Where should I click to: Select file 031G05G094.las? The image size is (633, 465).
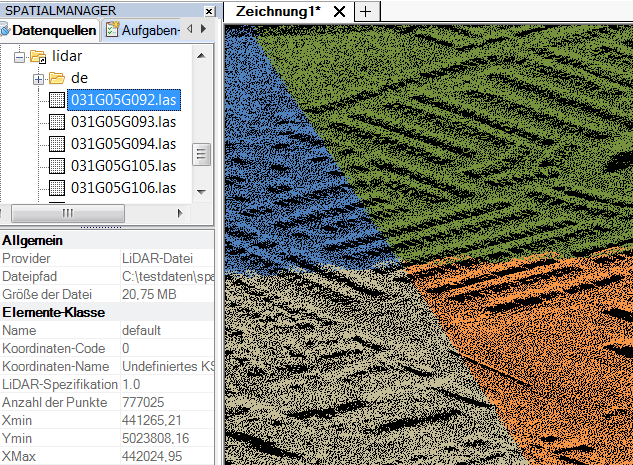124,144
